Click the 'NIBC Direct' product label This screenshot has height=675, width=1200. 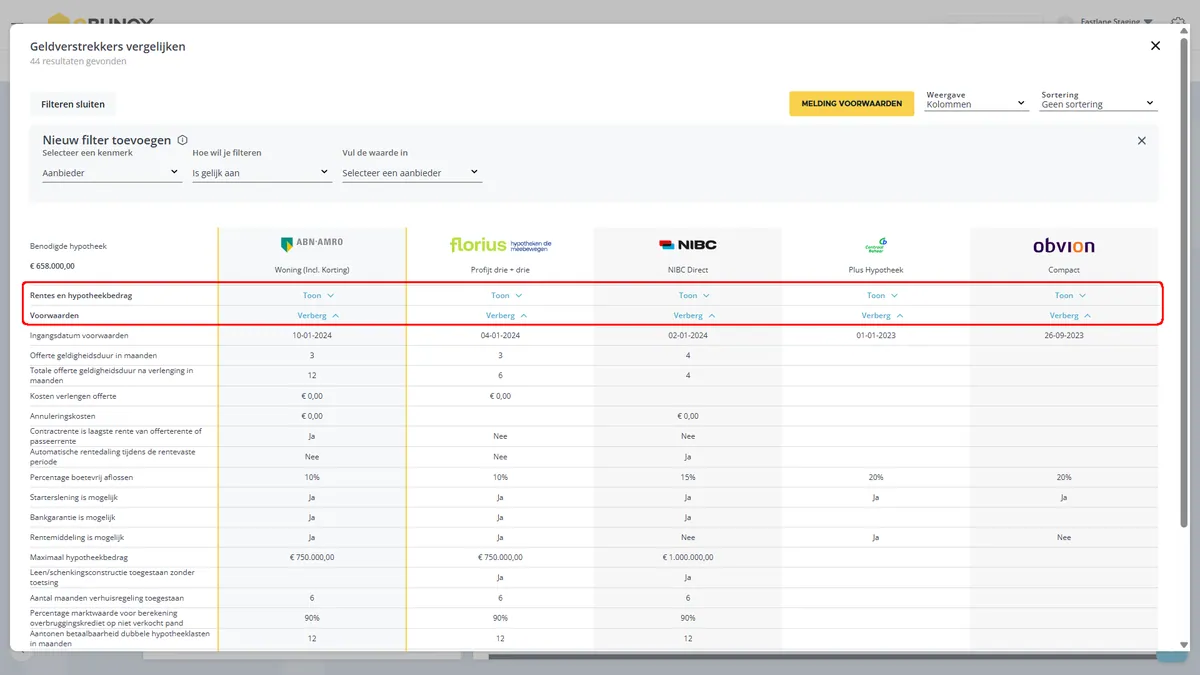click(688, 270)
